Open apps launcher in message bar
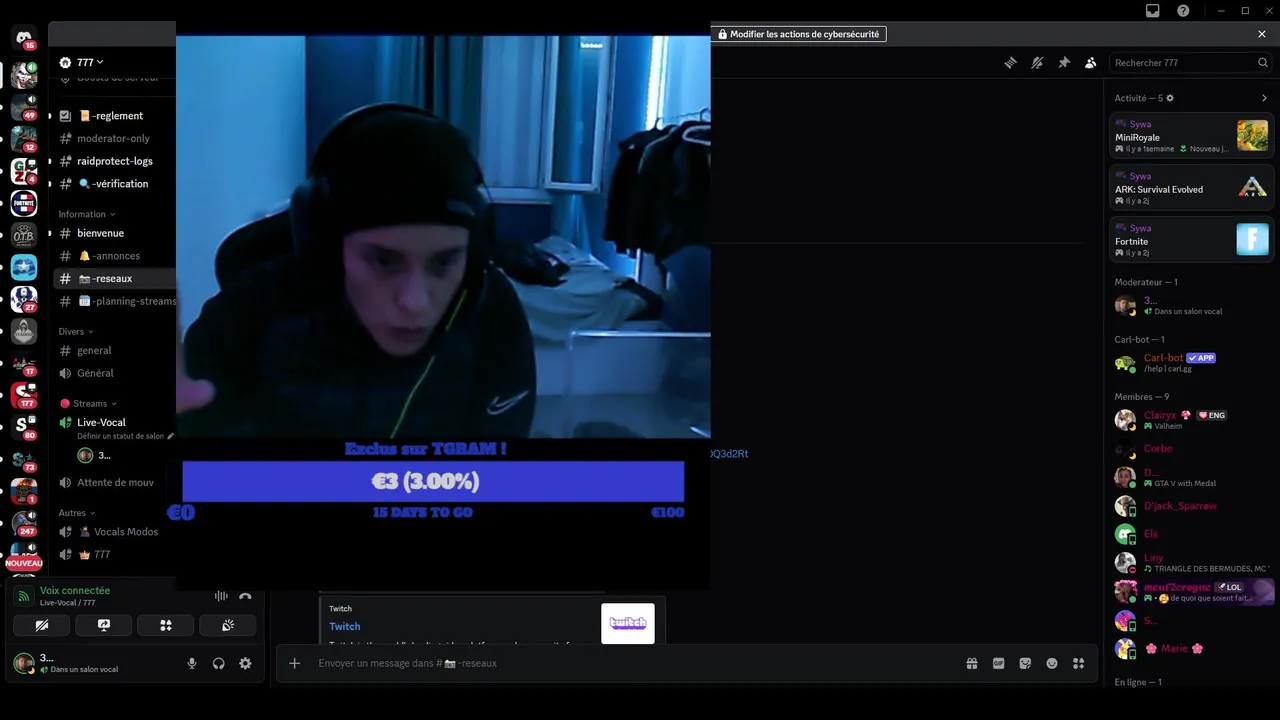The image size is (1280, 720). (x=1078, y=663)
